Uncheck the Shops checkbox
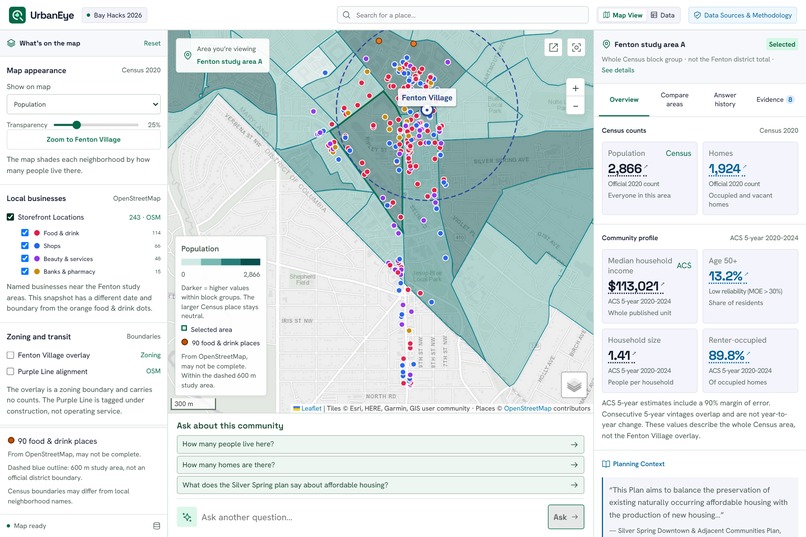 coord(25,246)
